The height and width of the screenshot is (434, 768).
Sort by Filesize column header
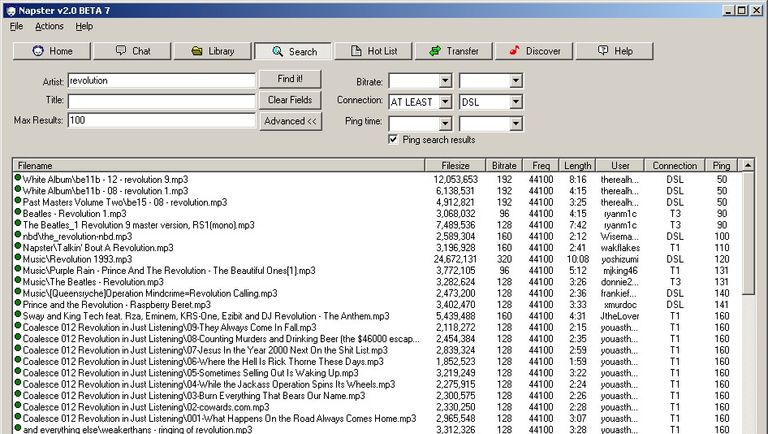pos(455,166)
